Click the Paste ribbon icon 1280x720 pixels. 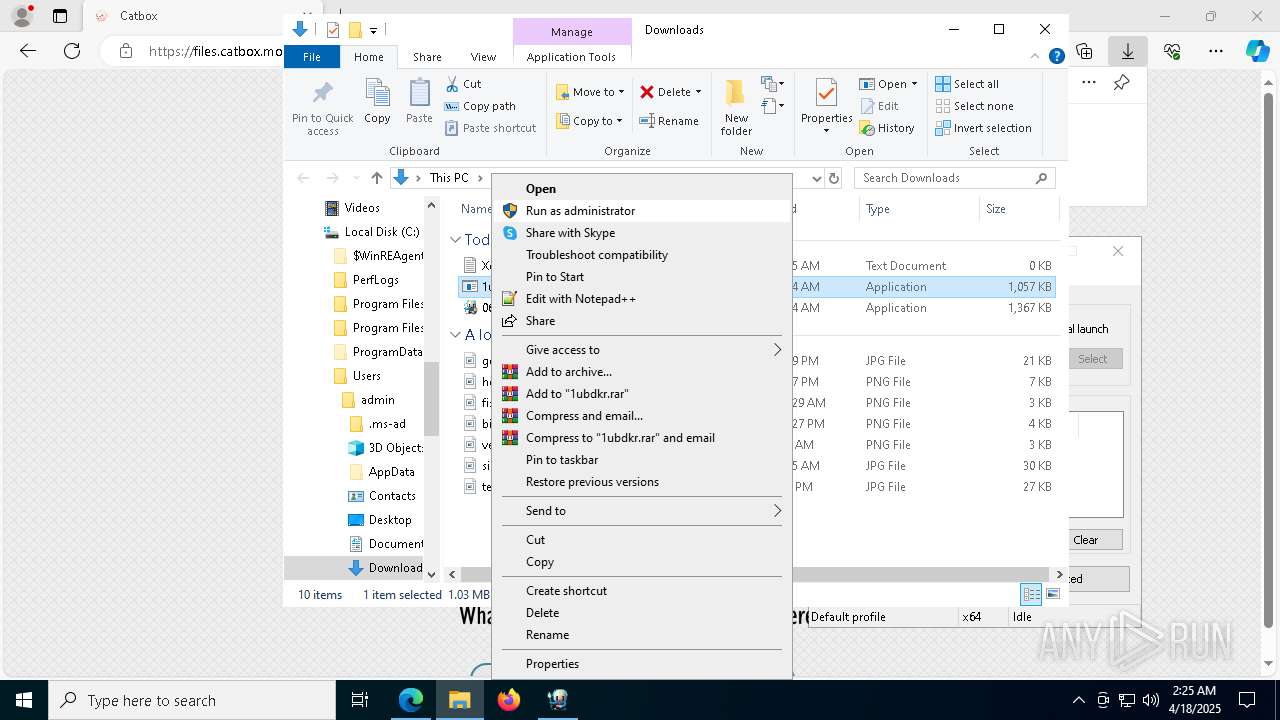pyautogui.click(x=419, y=101)
